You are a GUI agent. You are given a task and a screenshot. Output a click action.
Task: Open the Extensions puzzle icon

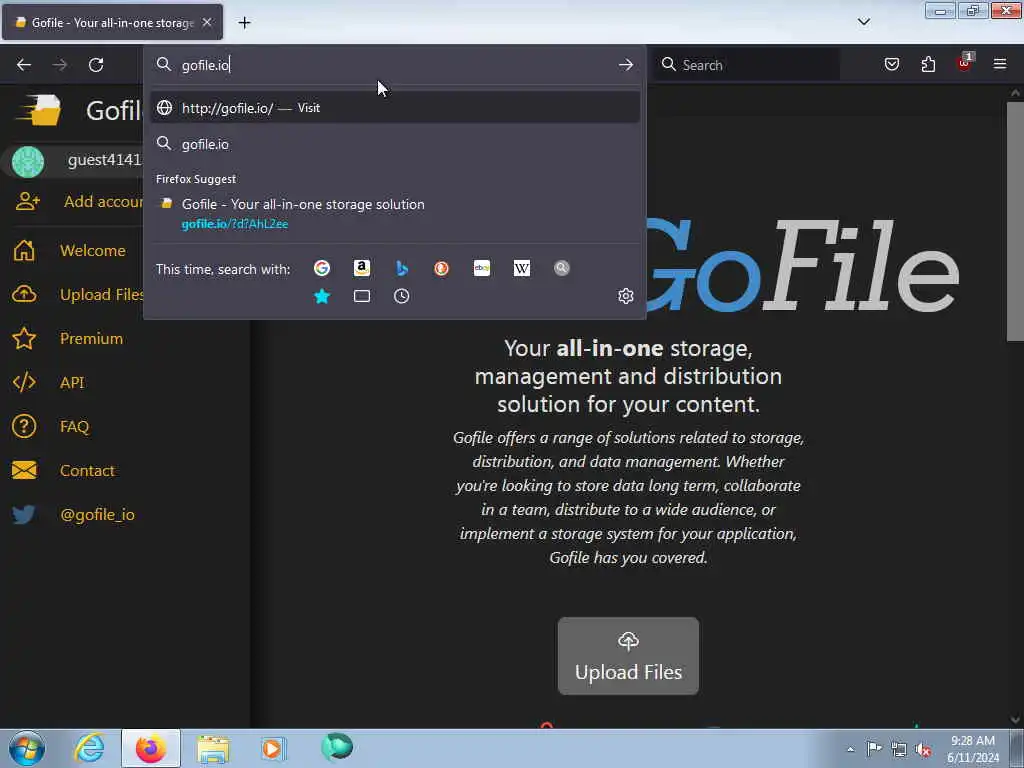click(x=928, y=64)
